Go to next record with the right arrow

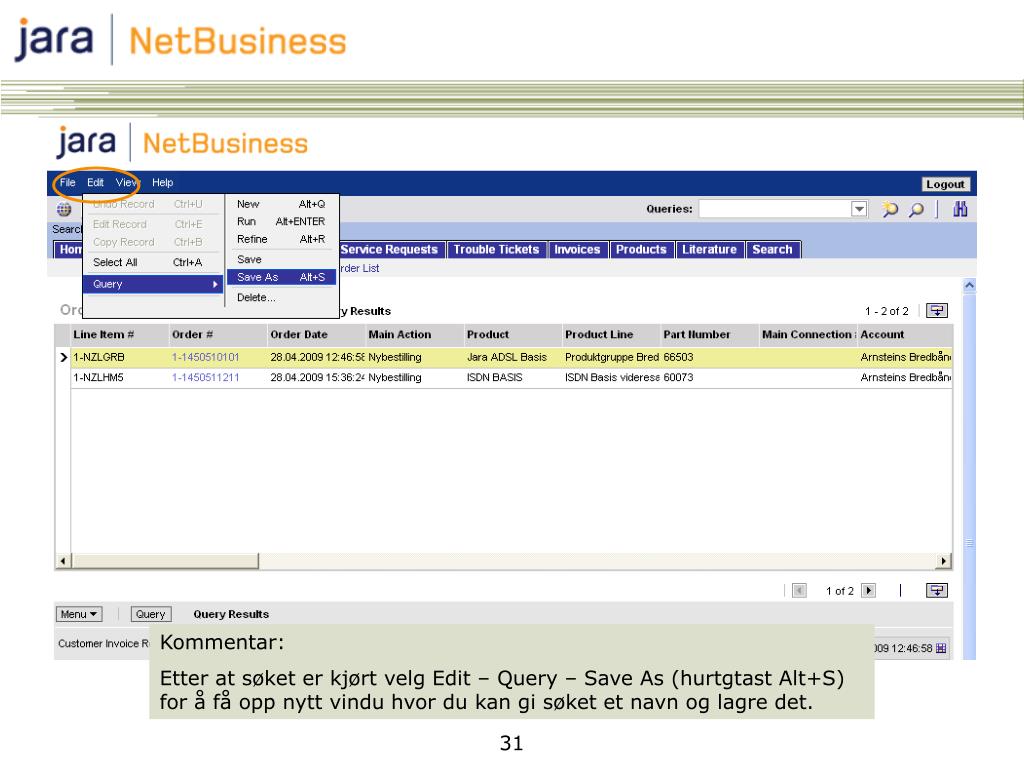(x=869, y=590)
